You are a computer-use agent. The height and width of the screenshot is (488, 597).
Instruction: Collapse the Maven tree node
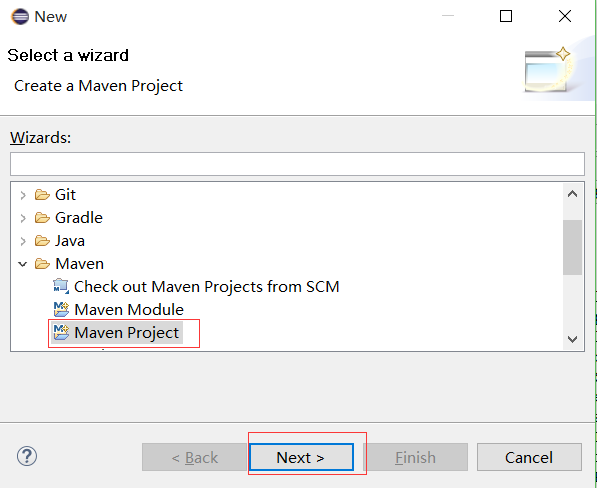[23, 264]
